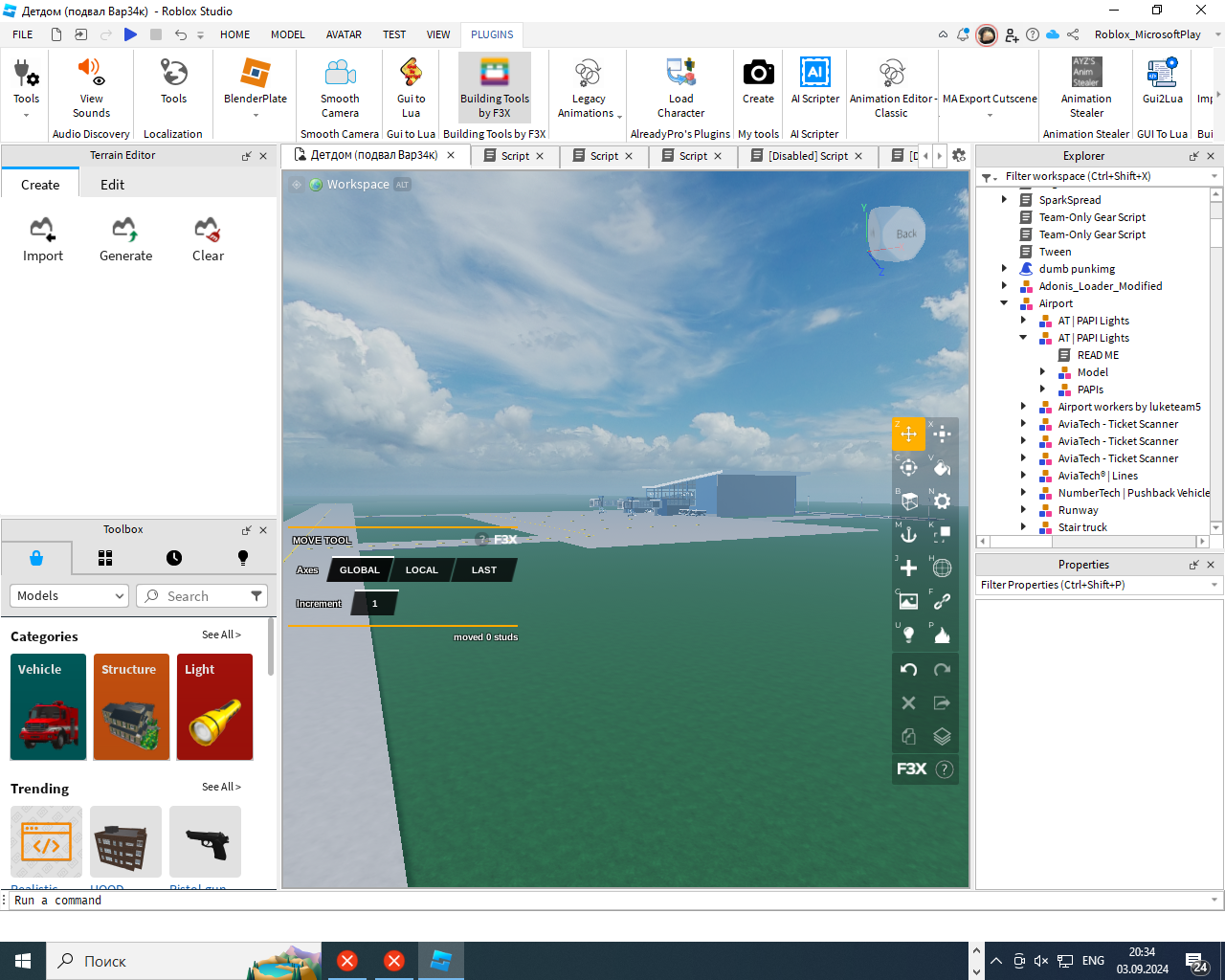The height and width of the screenshot is (980, 1225).
Task: Select the F3X Lighting bulb tool
Action: coord(908,635)
